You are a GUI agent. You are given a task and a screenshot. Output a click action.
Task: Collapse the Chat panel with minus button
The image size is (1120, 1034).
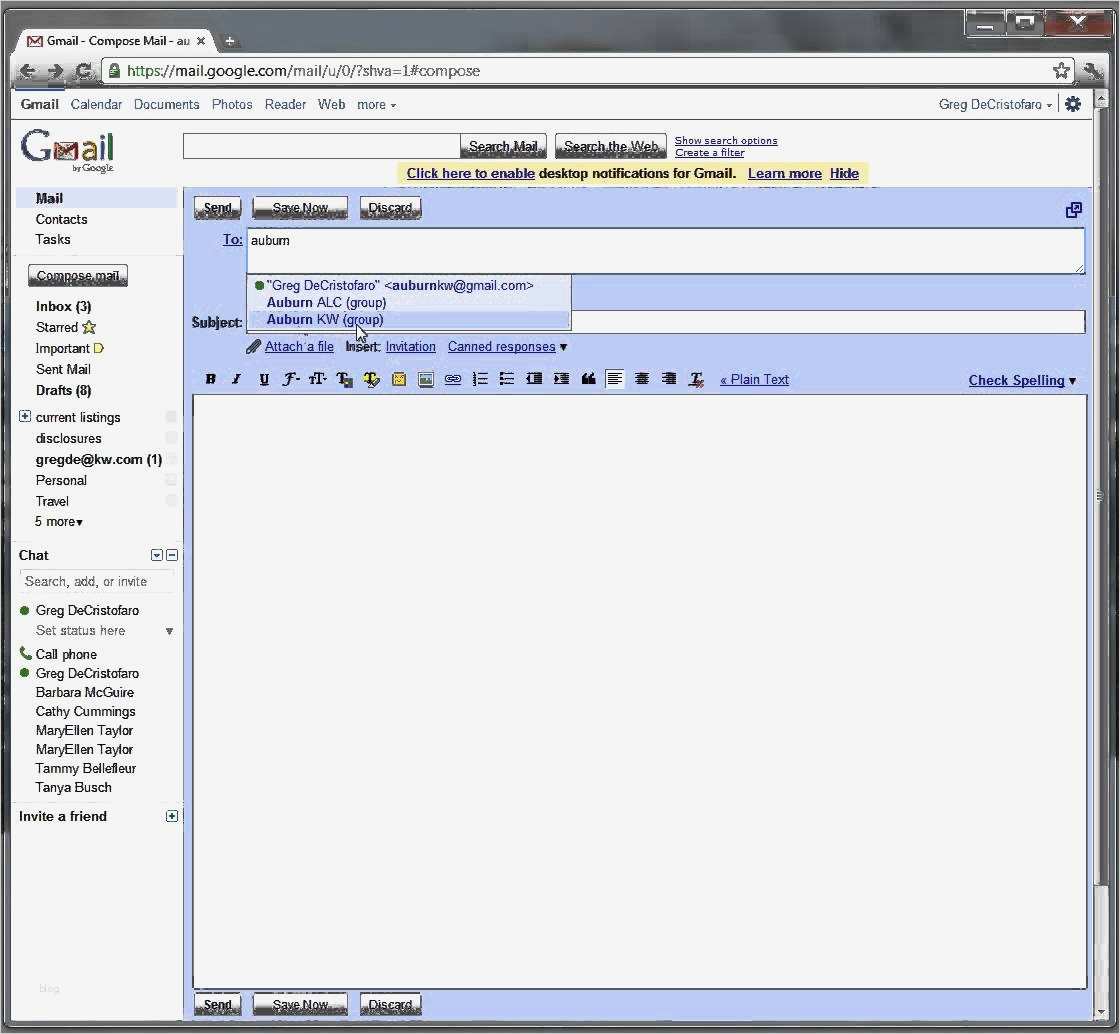pyautogui.click(x=172, y=555)
